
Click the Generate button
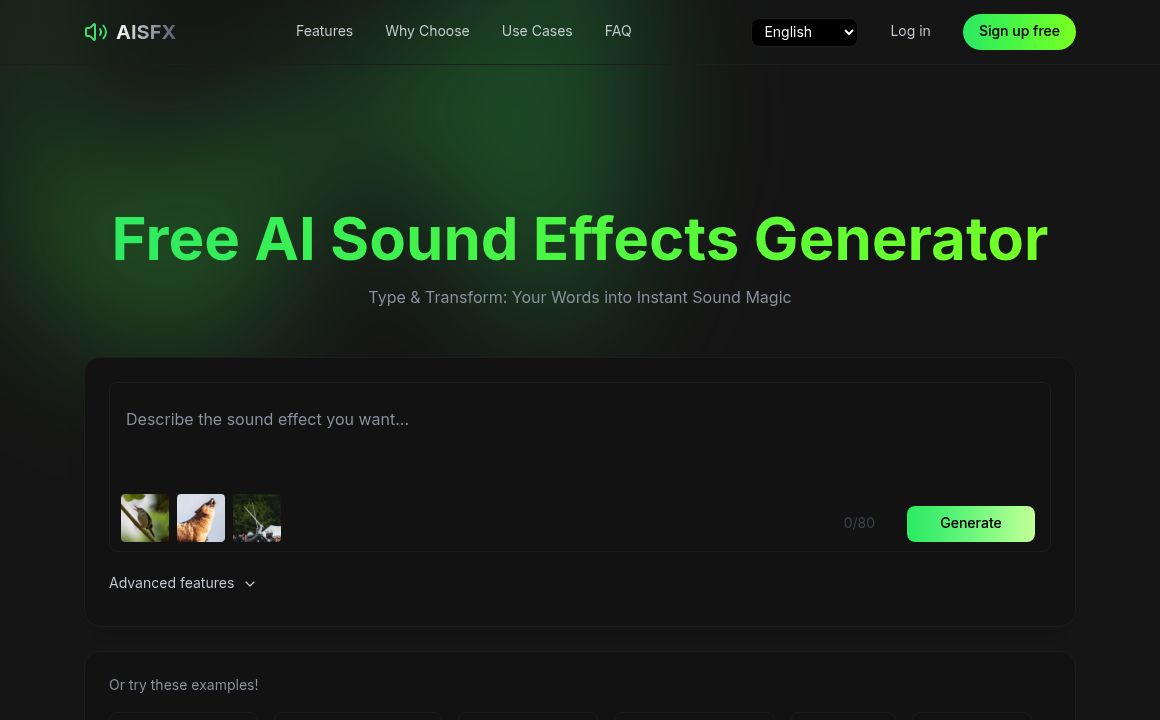pos(971,524)
